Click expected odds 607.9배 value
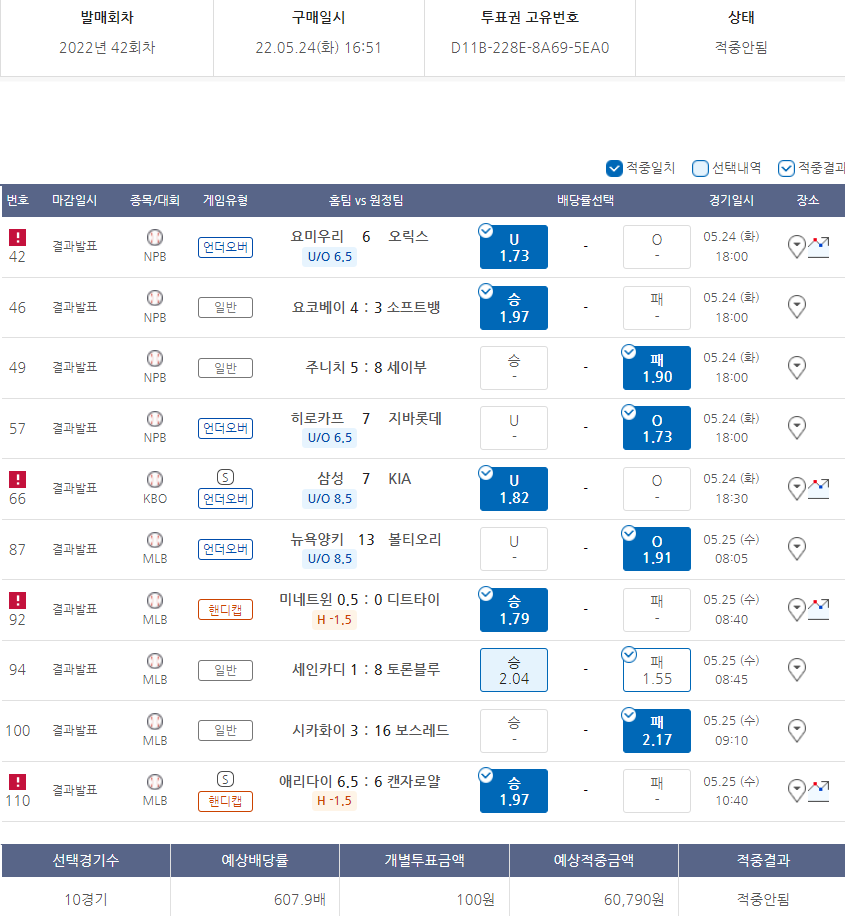Viewport: 845px width, 916px height. click(300, 900)
